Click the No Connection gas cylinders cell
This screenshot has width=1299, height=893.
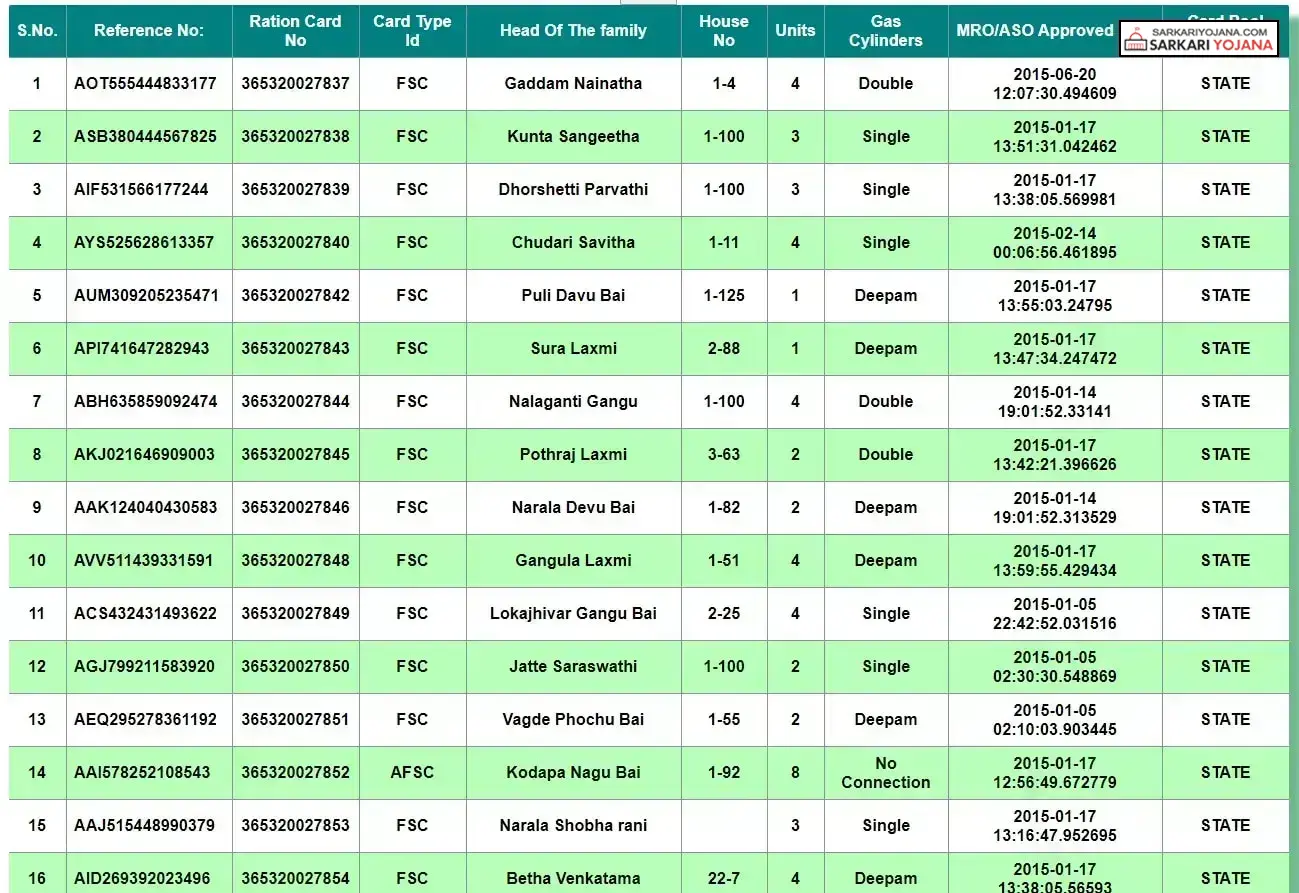pyautogui.click(x=886, y=773)
